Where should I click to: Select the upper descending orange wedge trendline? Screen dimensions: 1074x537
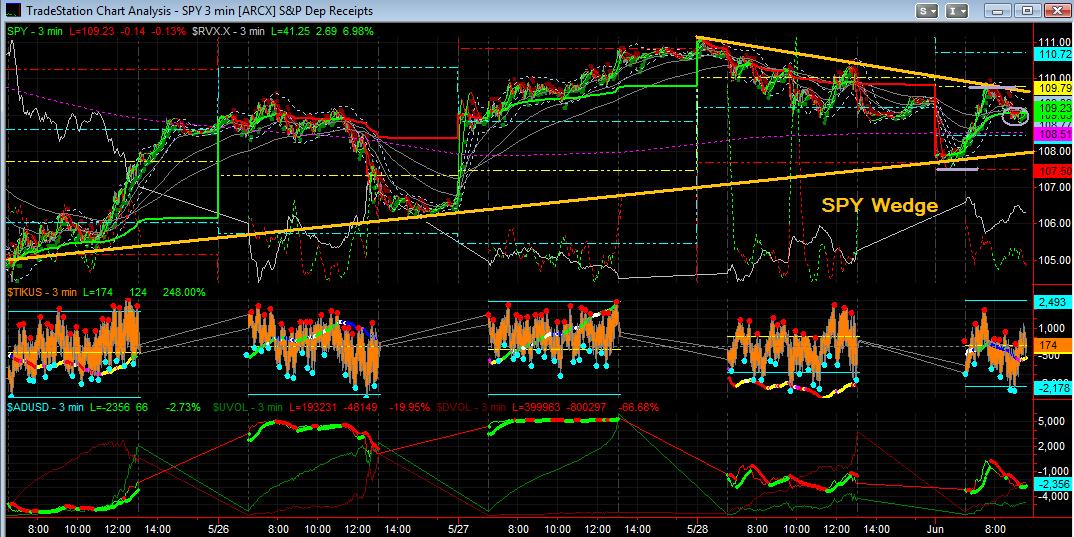pos(863,64)
